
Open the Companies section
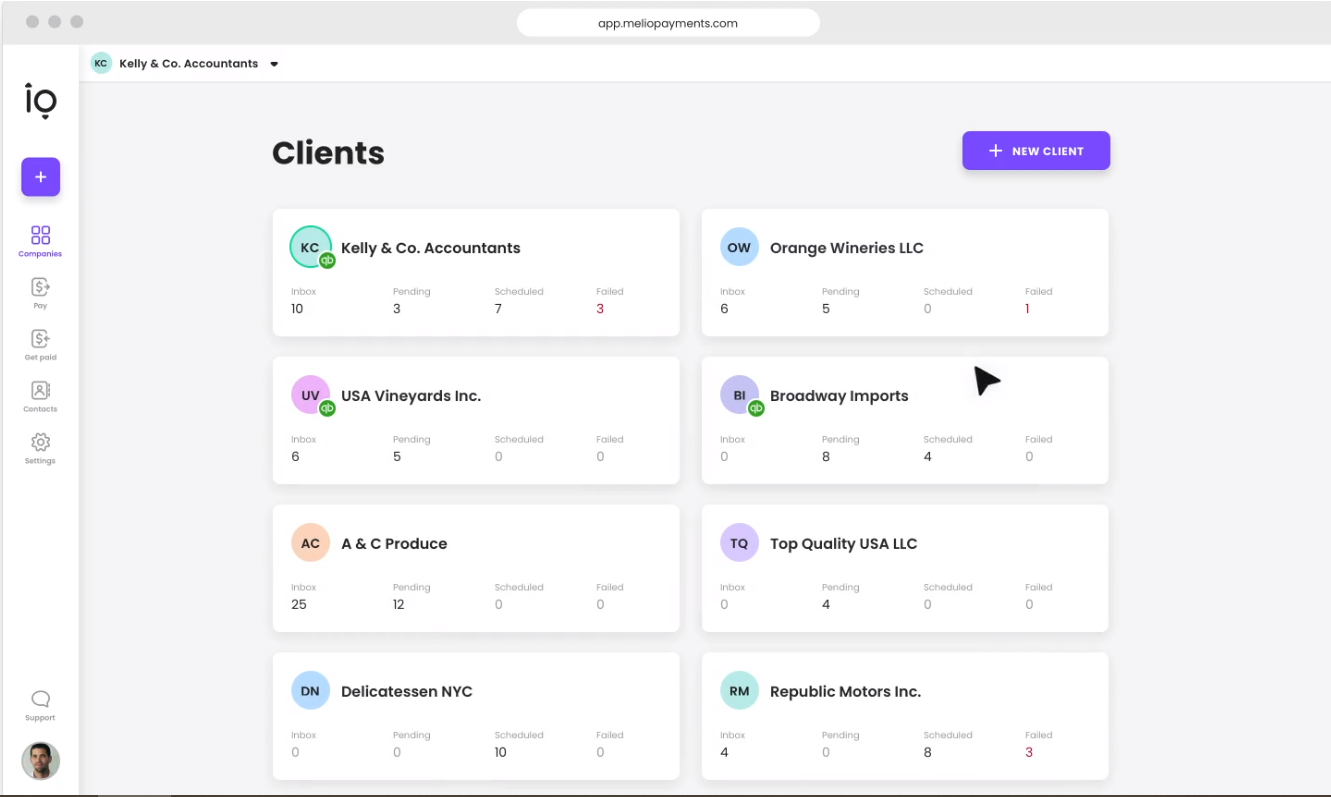pos(40,241)
